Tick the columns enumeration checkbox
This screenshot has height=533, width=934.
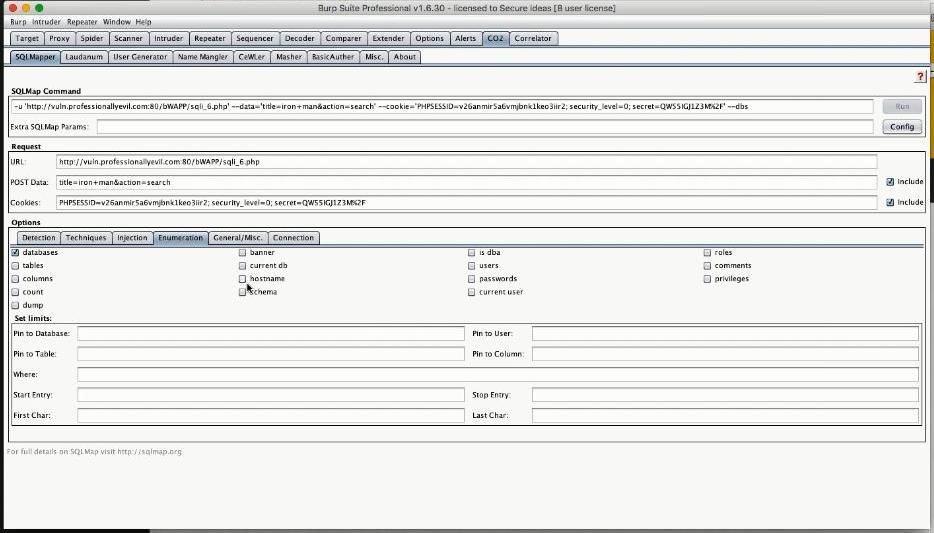pyautogui.click(x=15, y=279)
